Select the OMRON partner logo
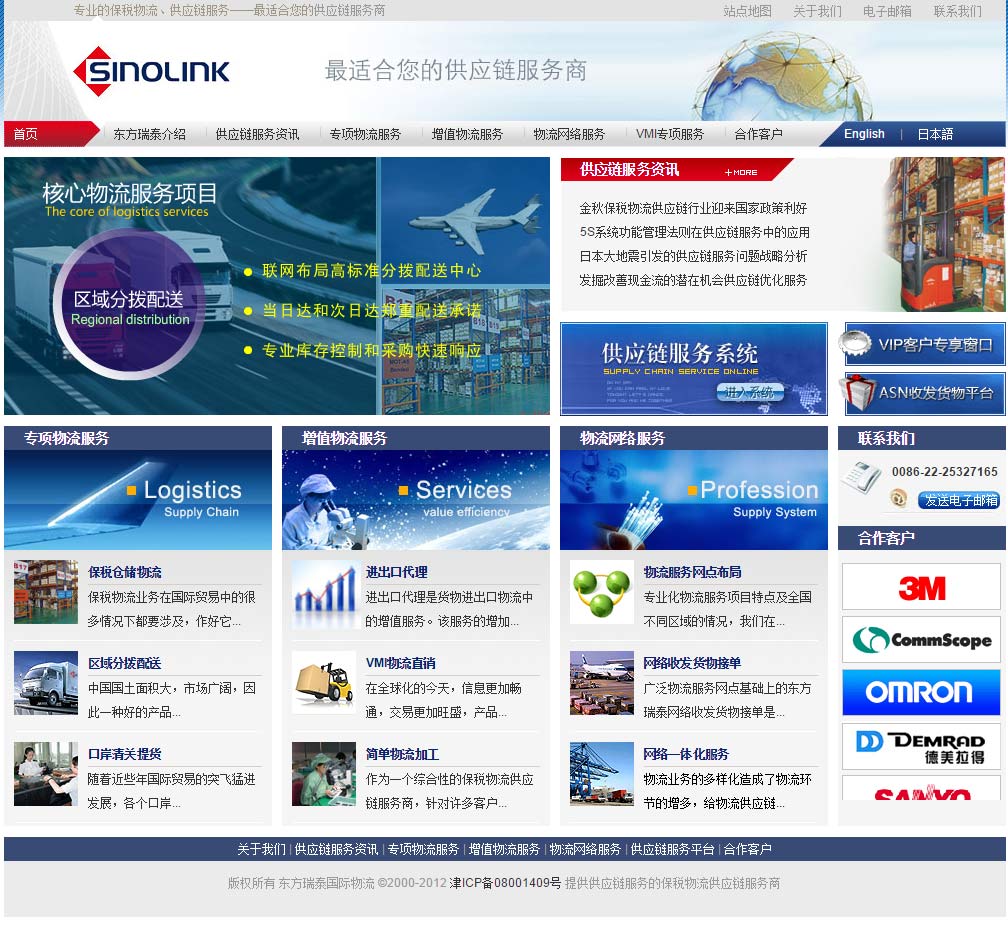 [920, 692]
